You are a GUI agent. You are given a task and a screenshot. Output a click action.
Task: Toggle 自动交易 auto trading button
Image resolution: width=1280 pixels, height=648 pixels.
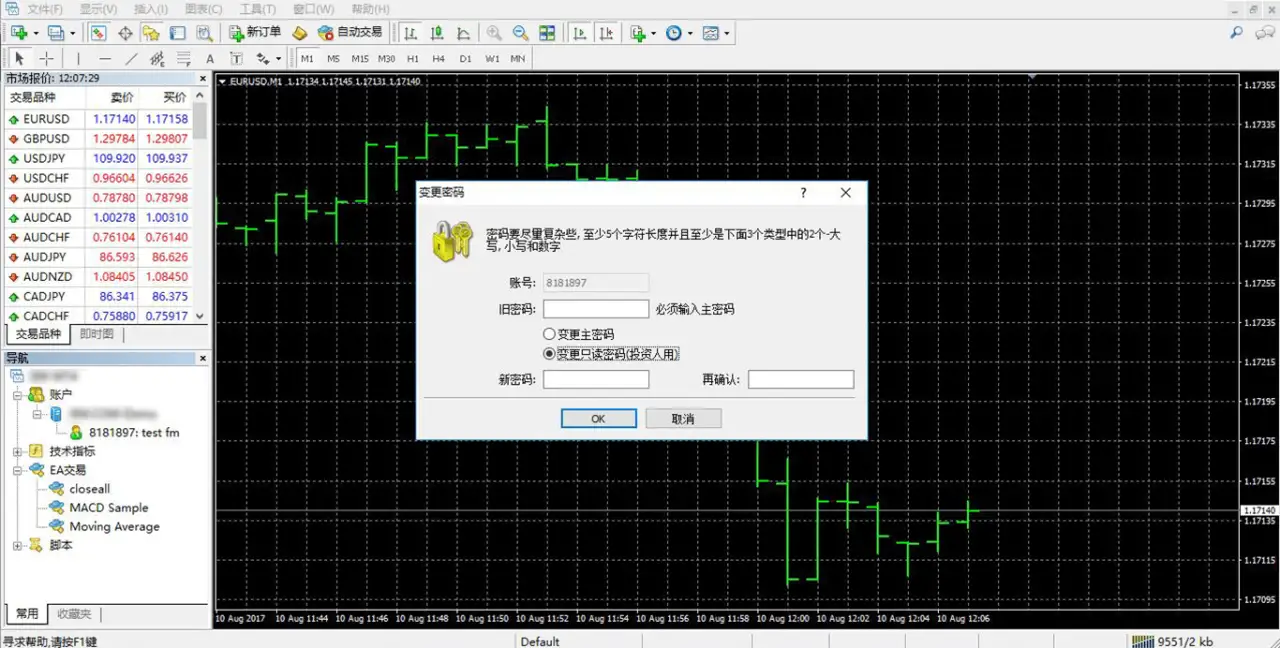[x=350, y=33]
